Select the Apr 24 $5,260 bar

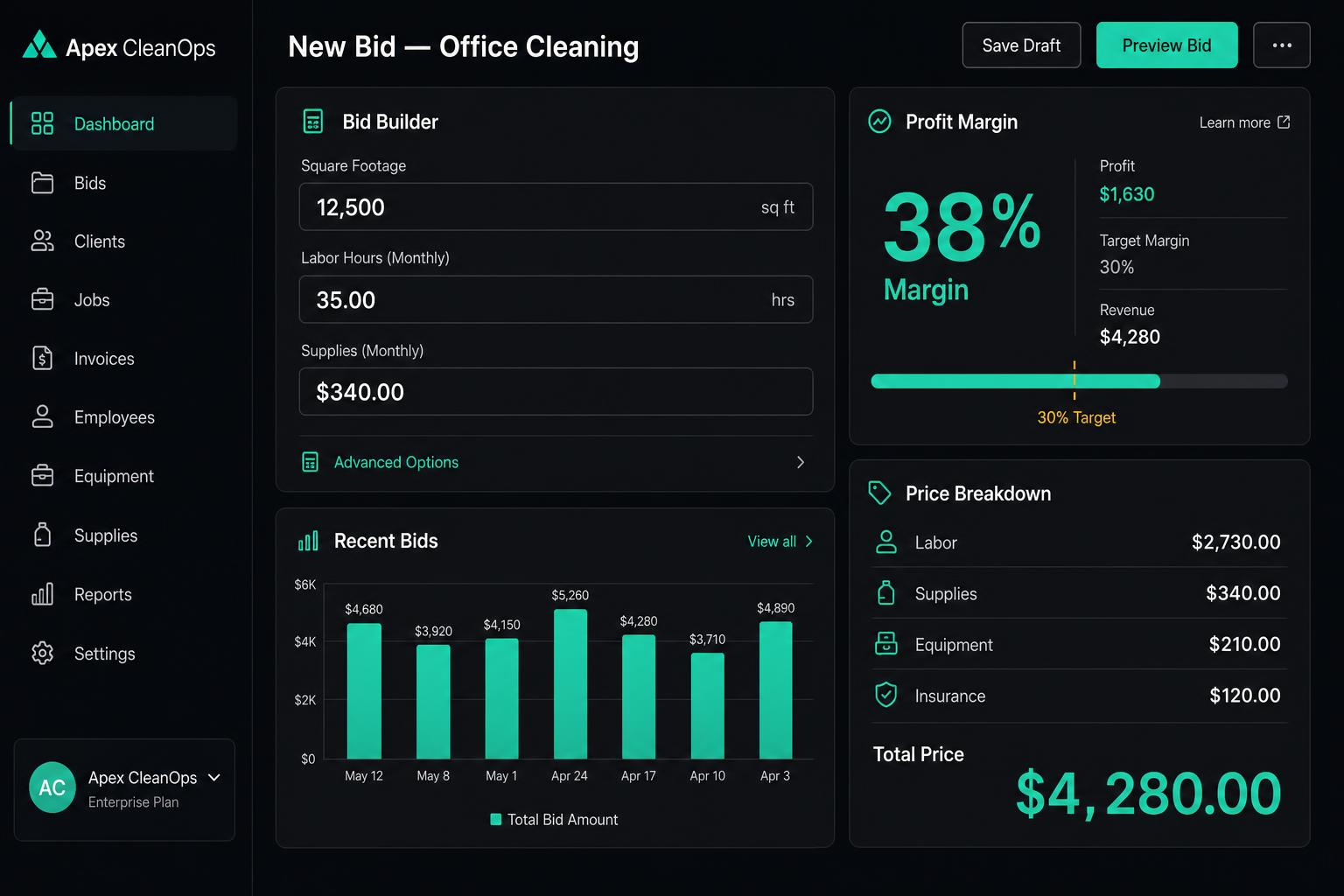point(570,683)
